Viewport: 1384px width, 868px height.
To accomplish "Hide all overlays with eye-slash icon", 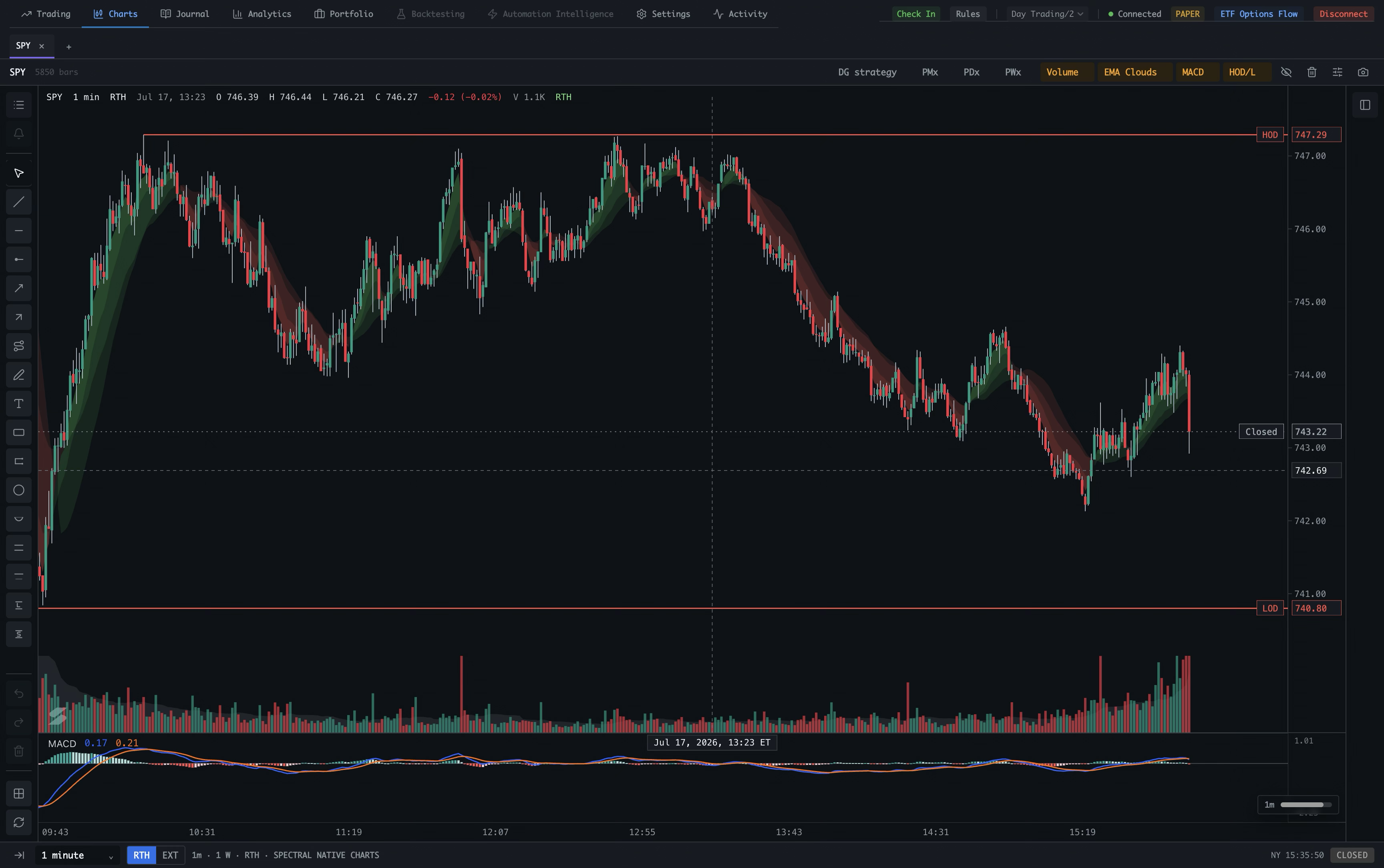I will tap(1286, 72).
